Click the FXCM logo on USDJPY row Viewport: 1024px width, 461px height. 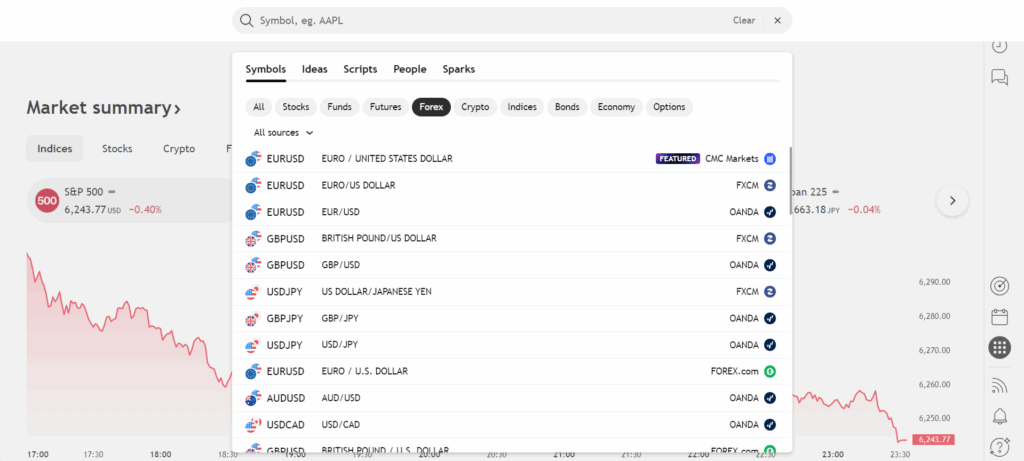[x=769, y=292]
